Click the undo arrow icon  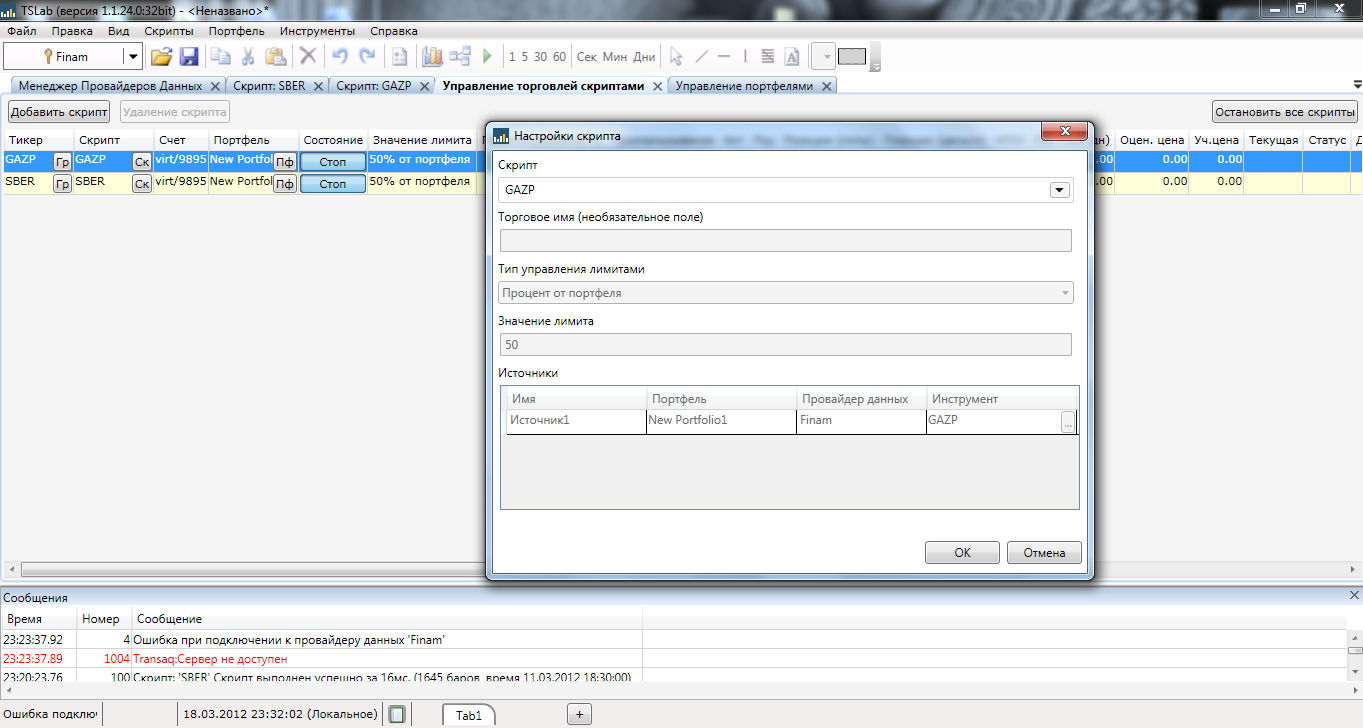(340, 57)
